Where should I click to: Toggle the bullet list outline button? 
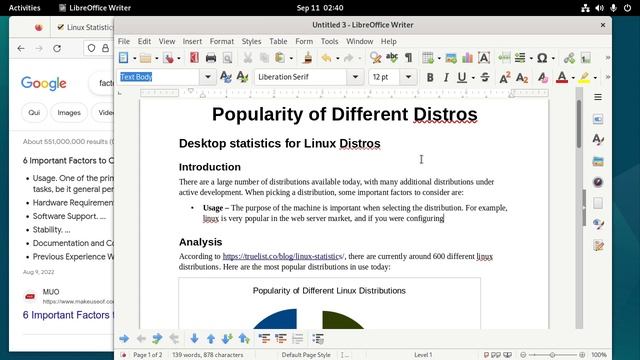318,338
